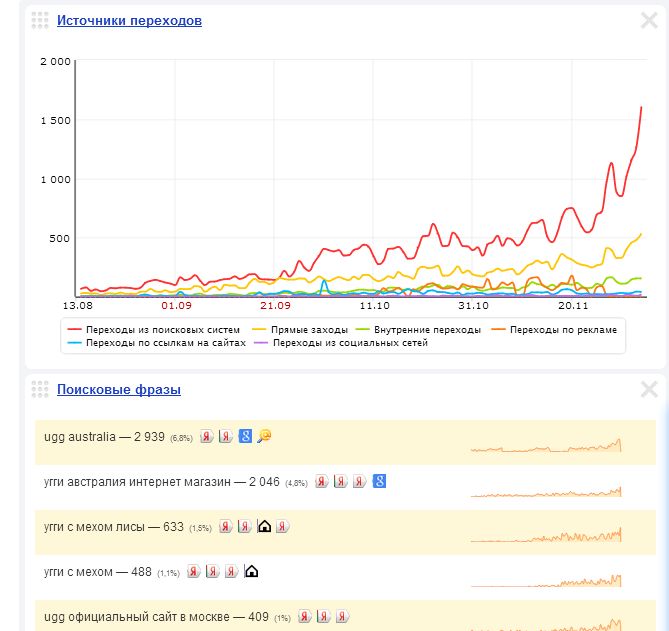This screenshot has width=669, height=631.
Task: Close the Источники переходов widget
Action: coord(649,20)
